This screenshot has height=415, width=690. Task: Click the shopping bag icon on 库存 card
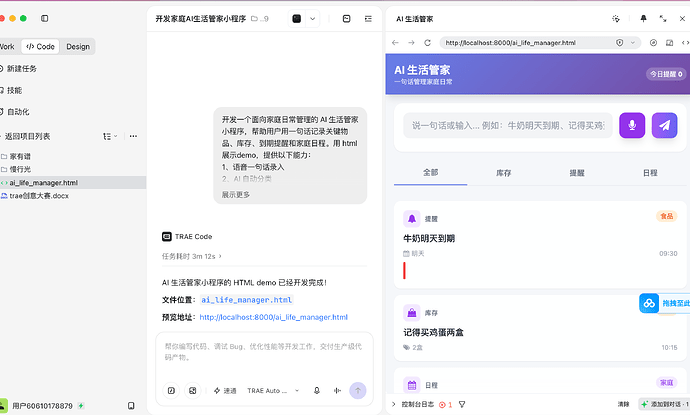(x=411, y=313)
